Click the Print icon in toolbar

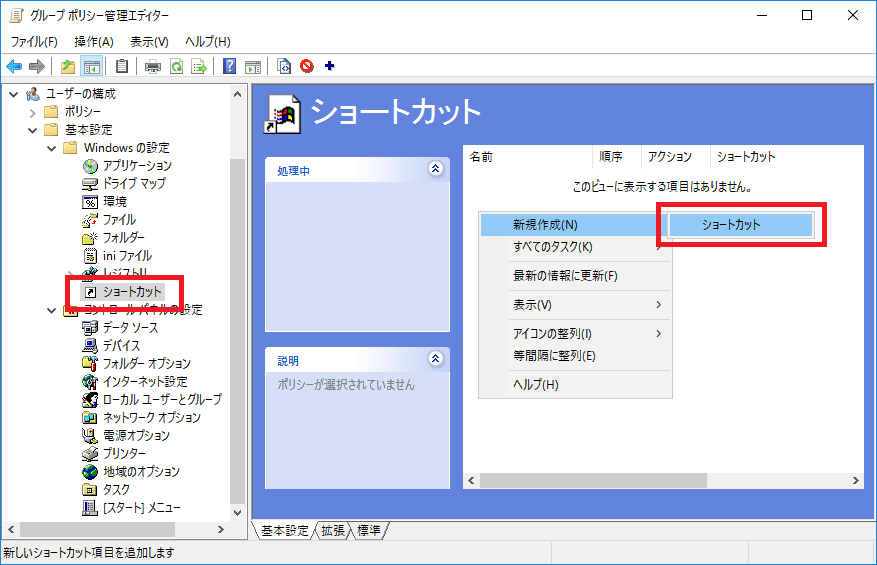pyautogui.click(x=153, y=67)
